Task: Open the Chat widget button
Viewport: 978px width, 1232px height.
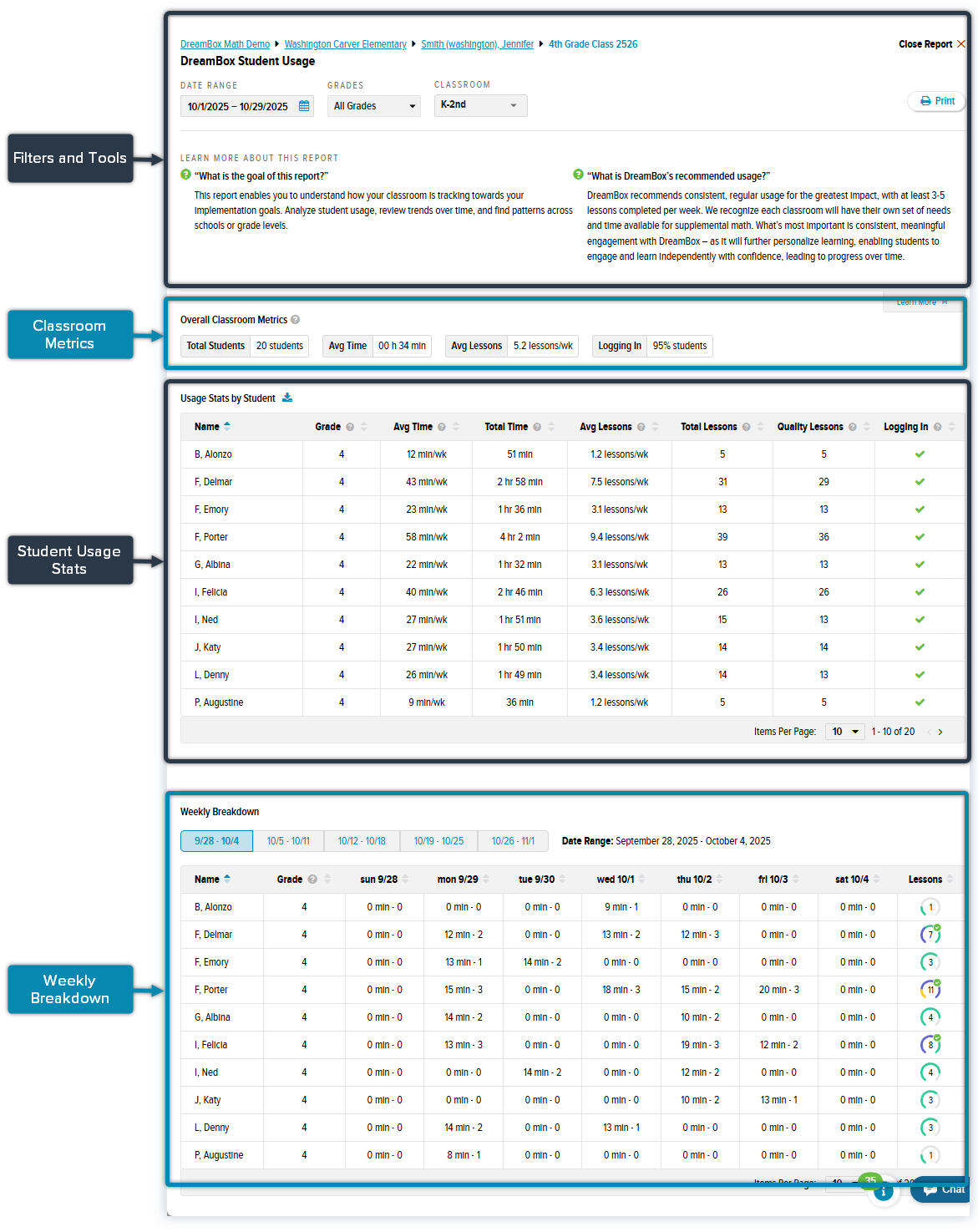Action: [x=941, y=1189]
